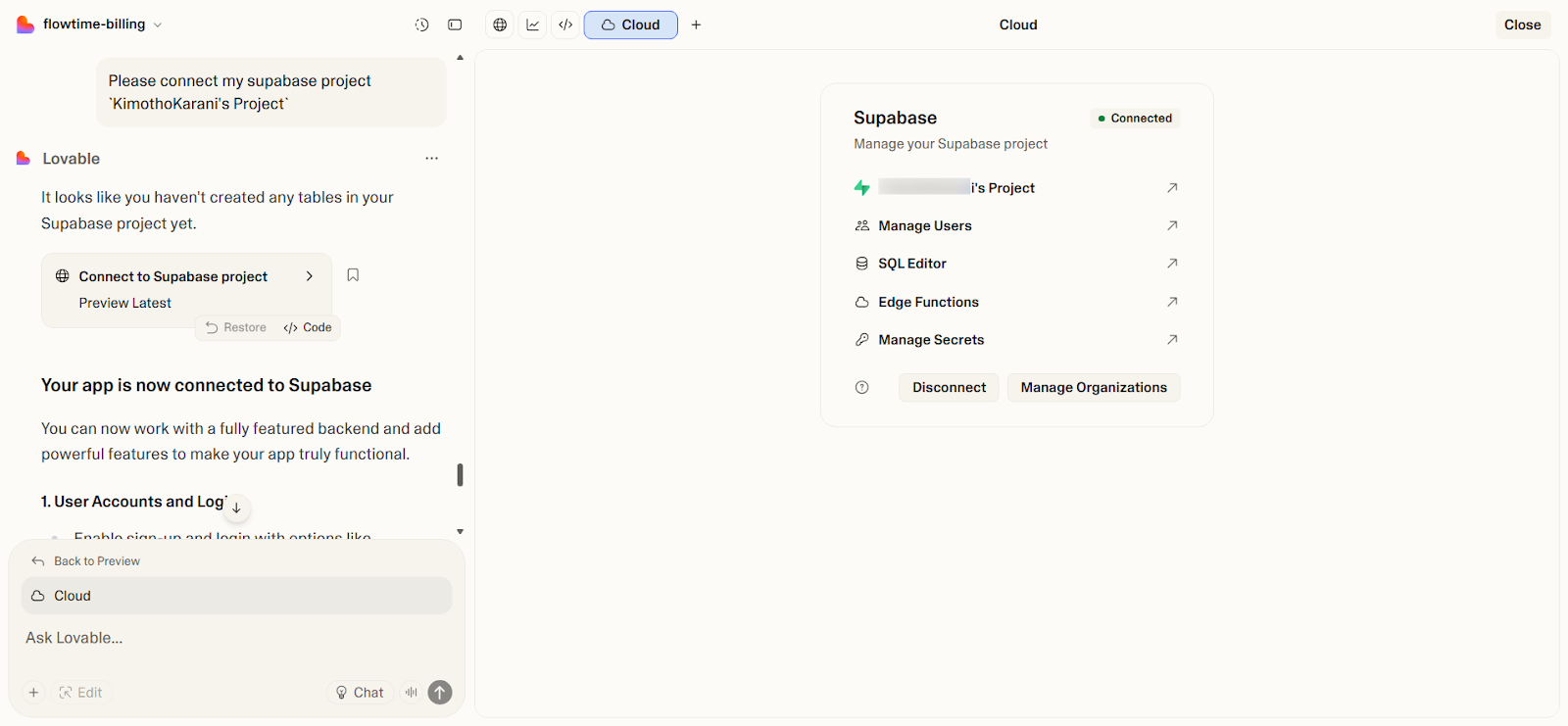Enable visual Edit mode
Screen dimensions: 1568x726
tap(80, 693)
